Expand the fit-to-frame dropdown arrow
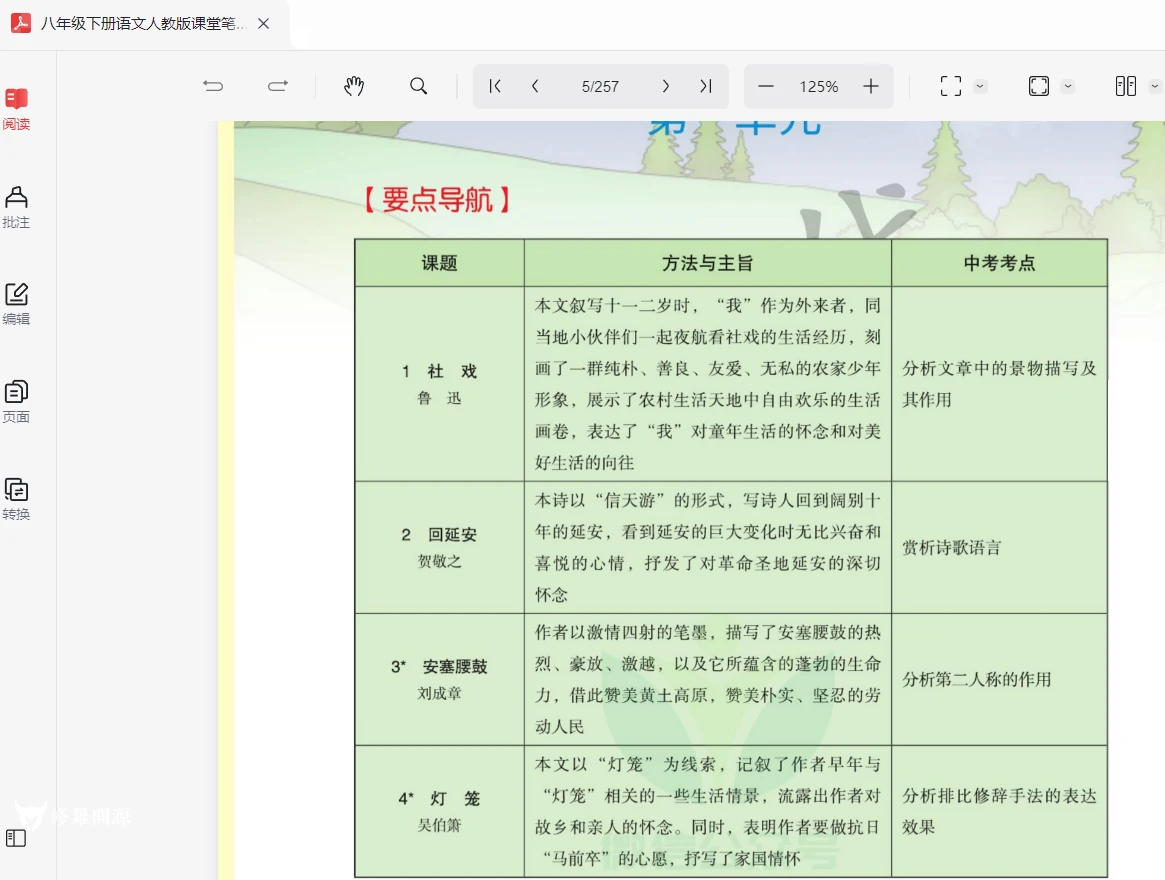The height and width of the screenshot is (880, 1165). 980,86
